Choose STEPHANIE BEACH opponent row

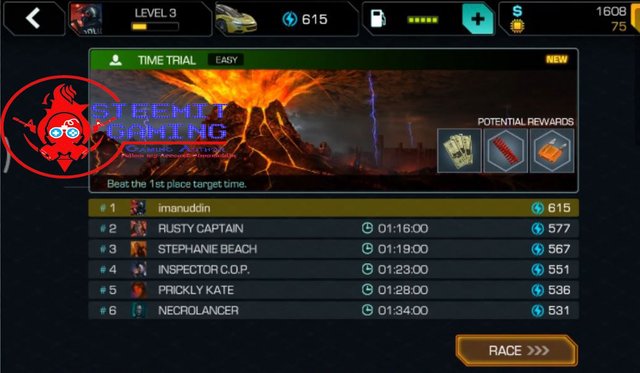coord(333,249)
